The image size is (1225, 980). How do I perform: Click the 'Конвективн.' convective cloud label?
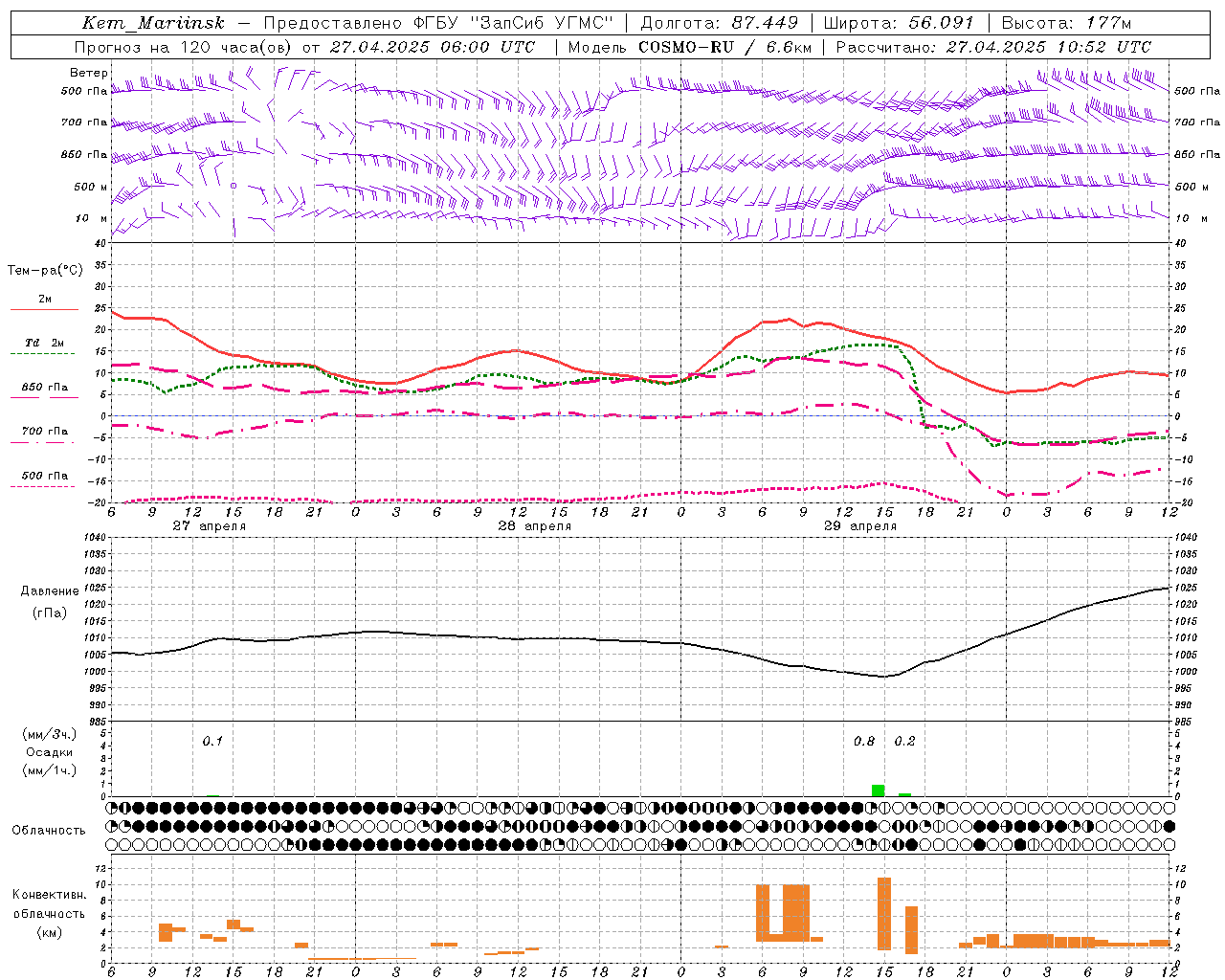point(49,895)
